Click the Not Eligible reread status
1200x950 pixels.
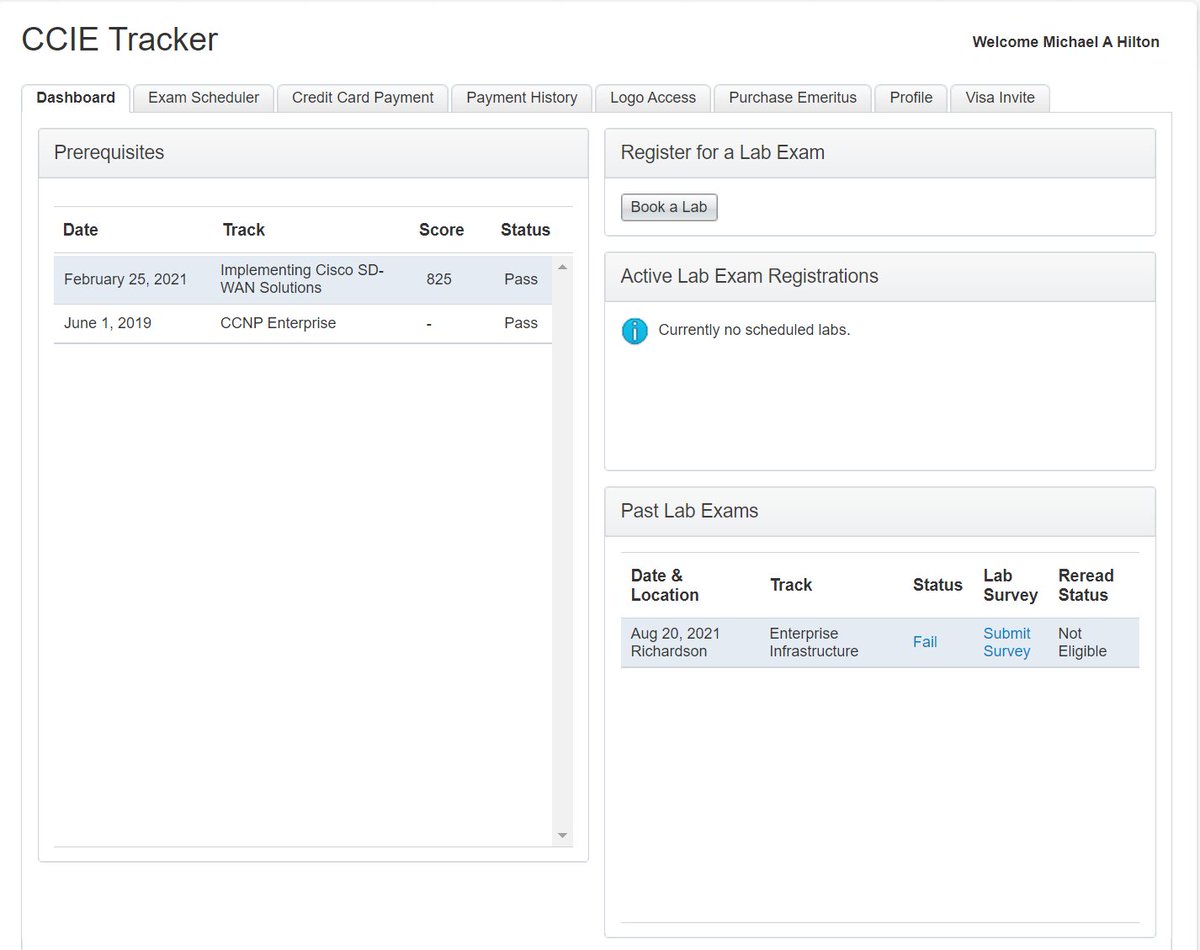coord(1082,642)
